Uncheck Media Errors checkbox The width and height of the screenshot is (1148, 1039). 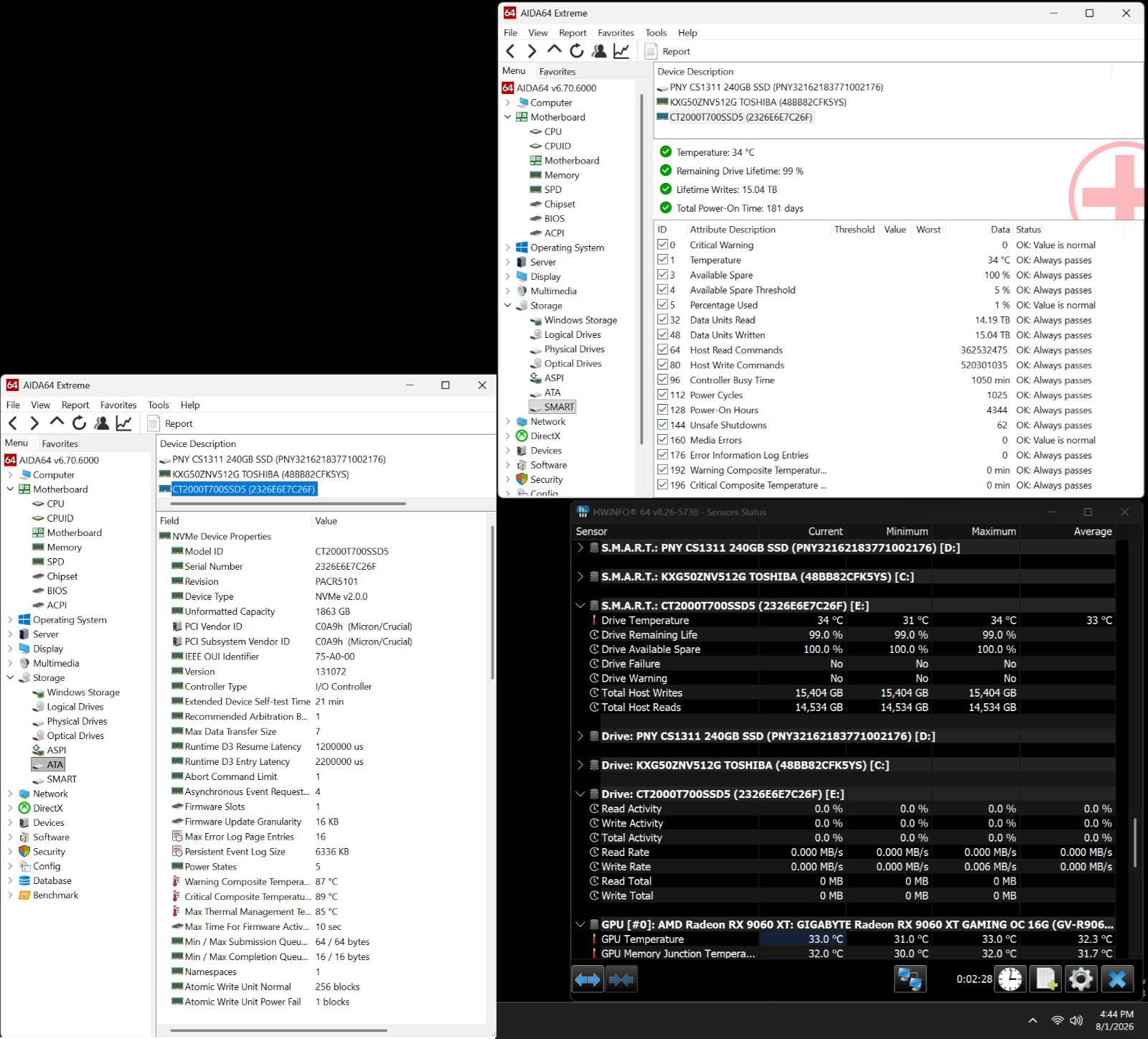(x=662, y=440)
